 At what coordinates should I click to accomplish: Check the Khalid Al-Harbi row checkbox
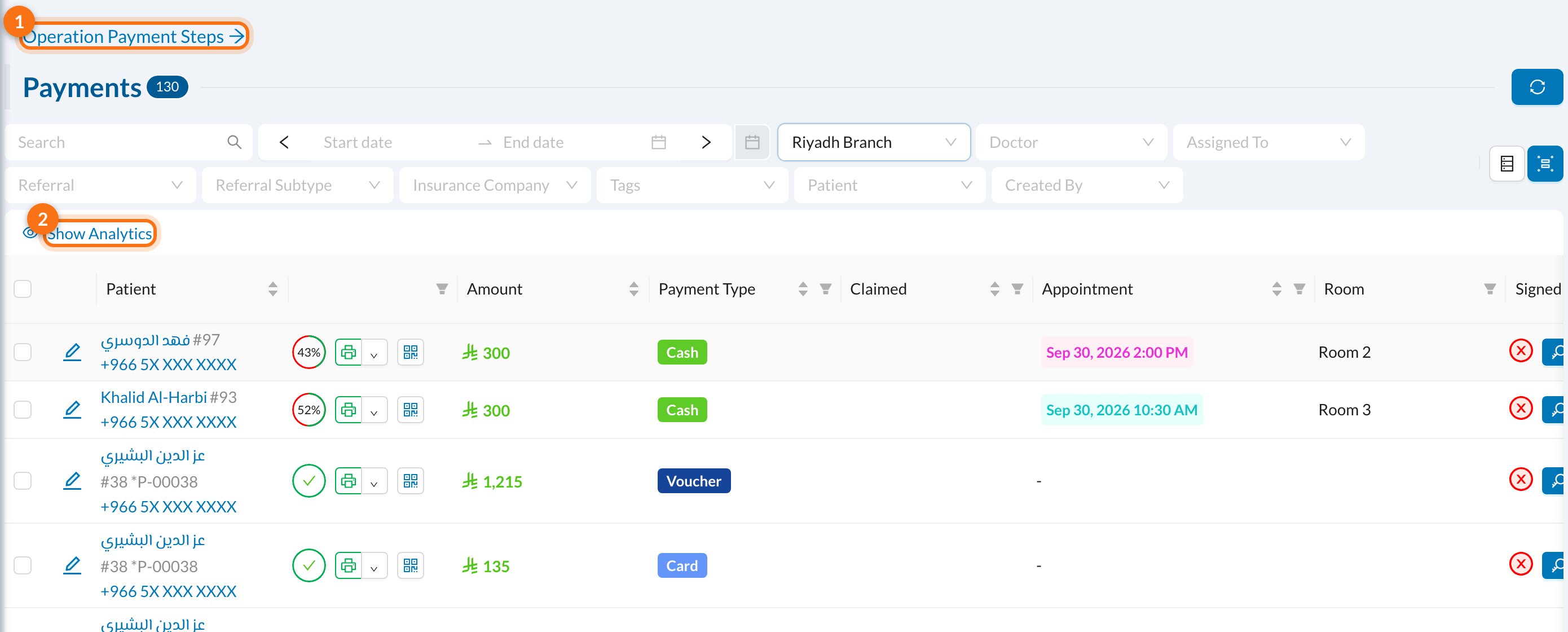[23, 410]
